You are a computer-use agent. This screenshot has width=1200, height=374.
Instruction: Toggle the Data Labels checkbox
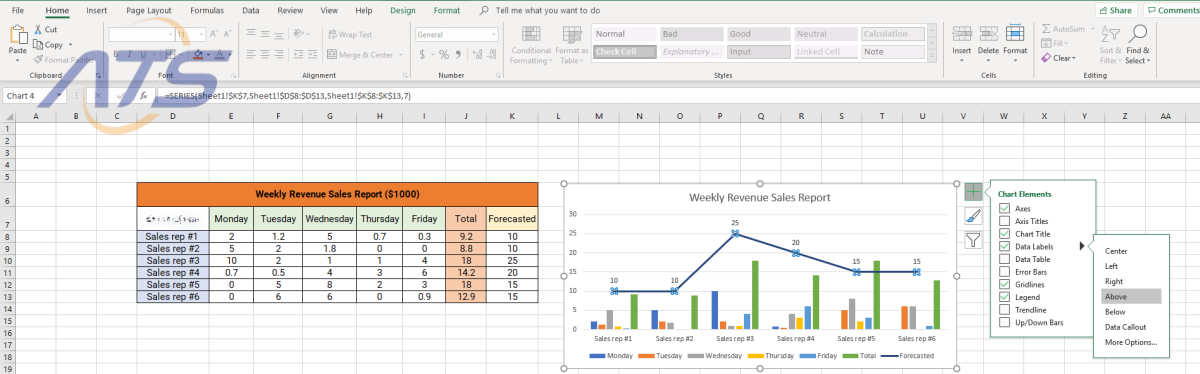point(1004,246)
